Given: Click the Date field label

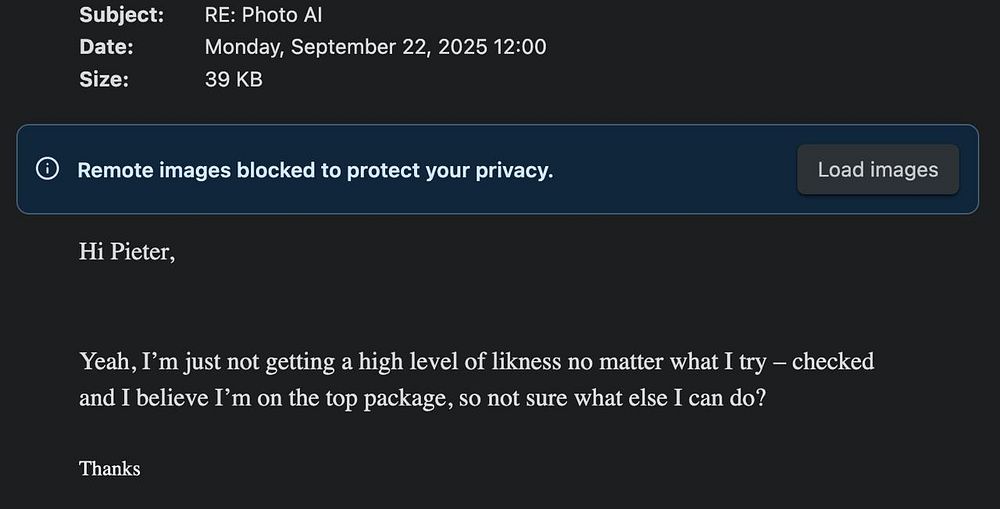Looking at the screenshot, I should click(x=106, y=47).
